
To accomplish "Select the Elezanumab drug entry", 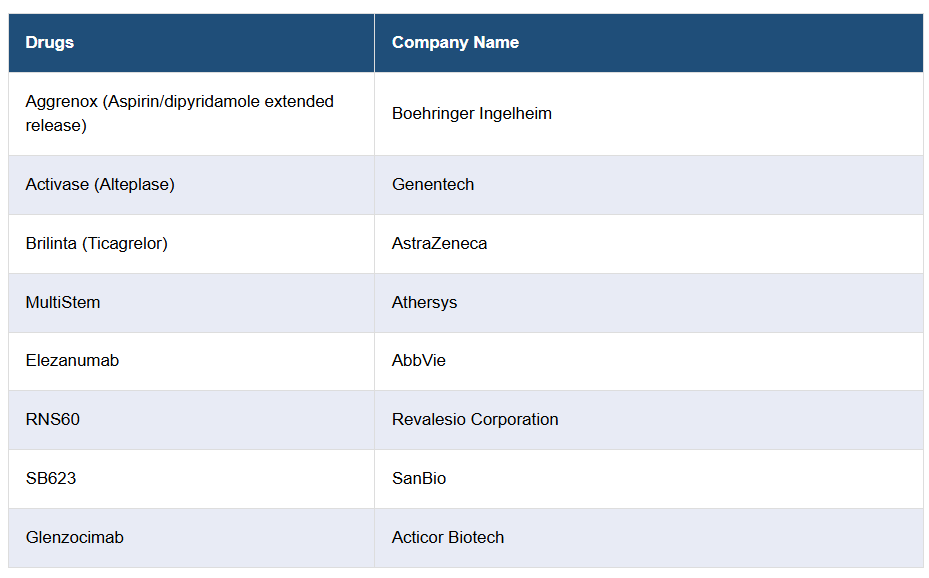I will click(72, 360).
